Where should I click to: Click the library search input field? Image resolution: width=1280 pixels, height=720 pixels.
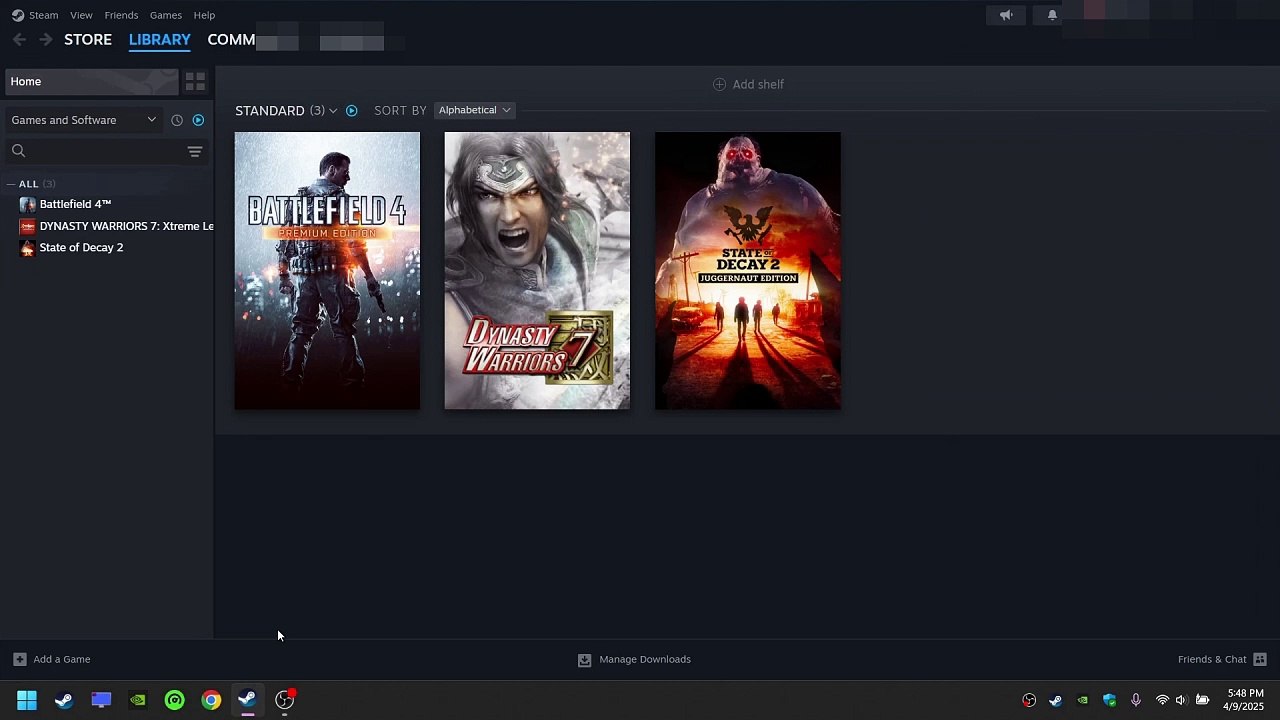(106, 151)
